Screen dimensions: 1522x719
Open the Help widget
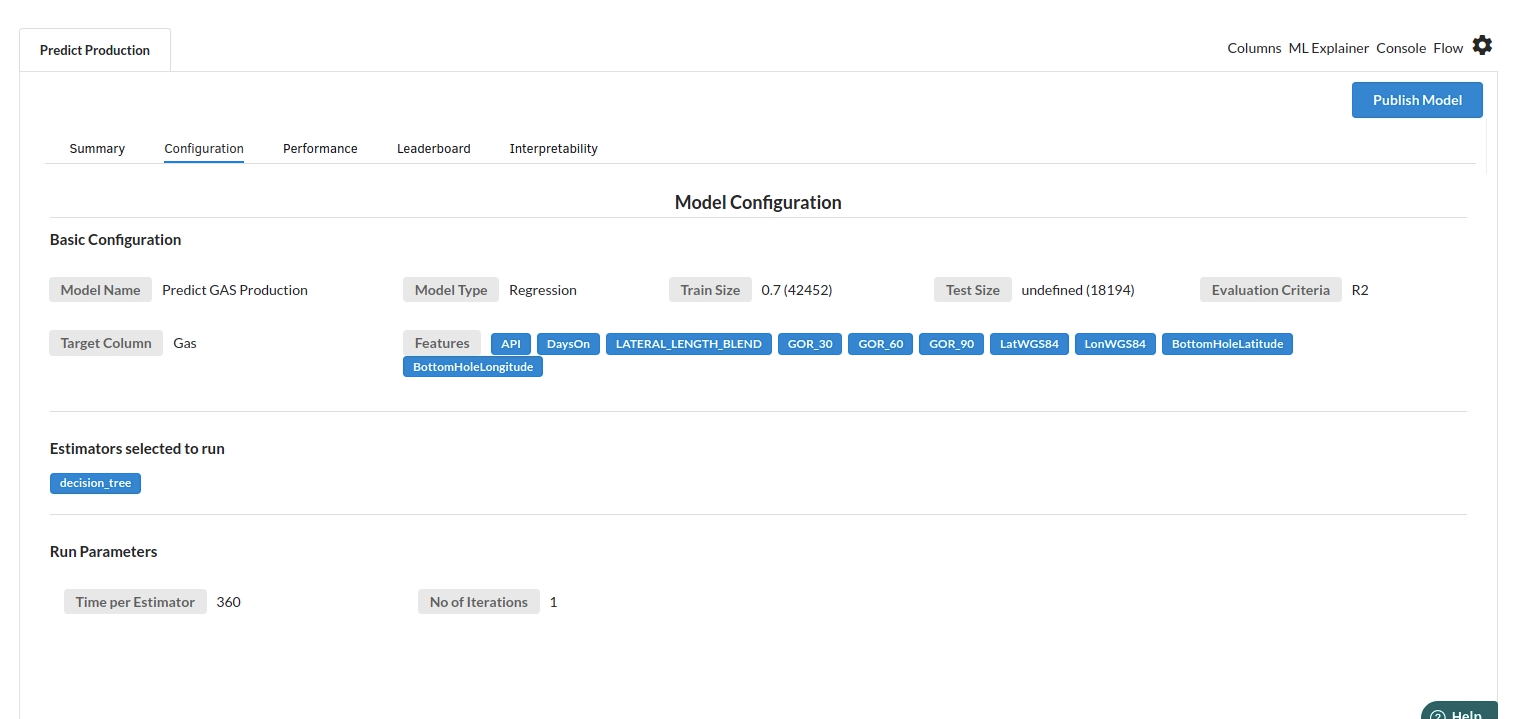[1459, 711]
